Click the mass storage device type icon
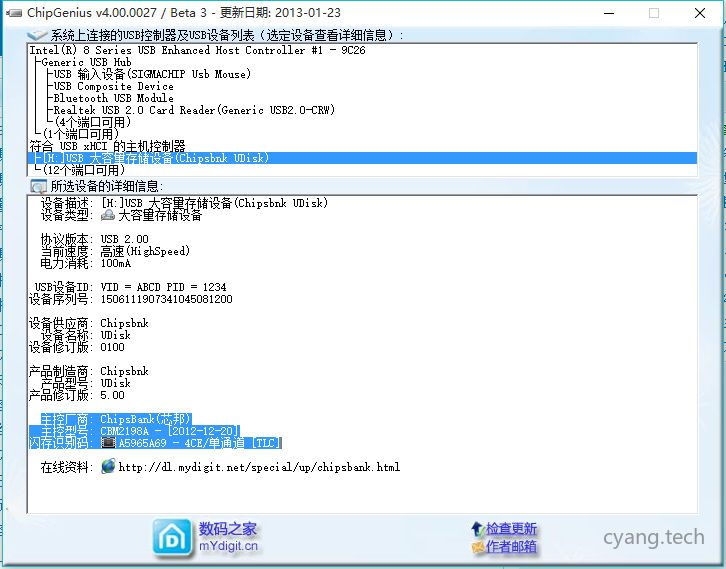This screenshot has height=569, width=726. [x=108, y=215]
